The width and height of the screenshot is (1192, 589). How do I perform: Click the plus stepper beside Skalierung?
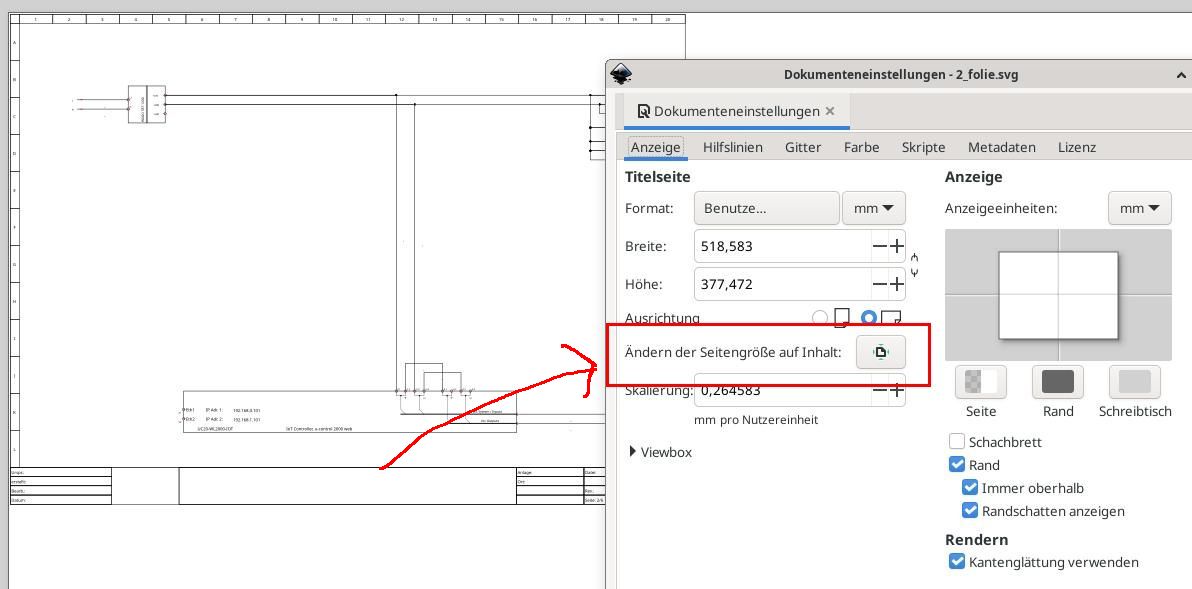tap(895, 390)
